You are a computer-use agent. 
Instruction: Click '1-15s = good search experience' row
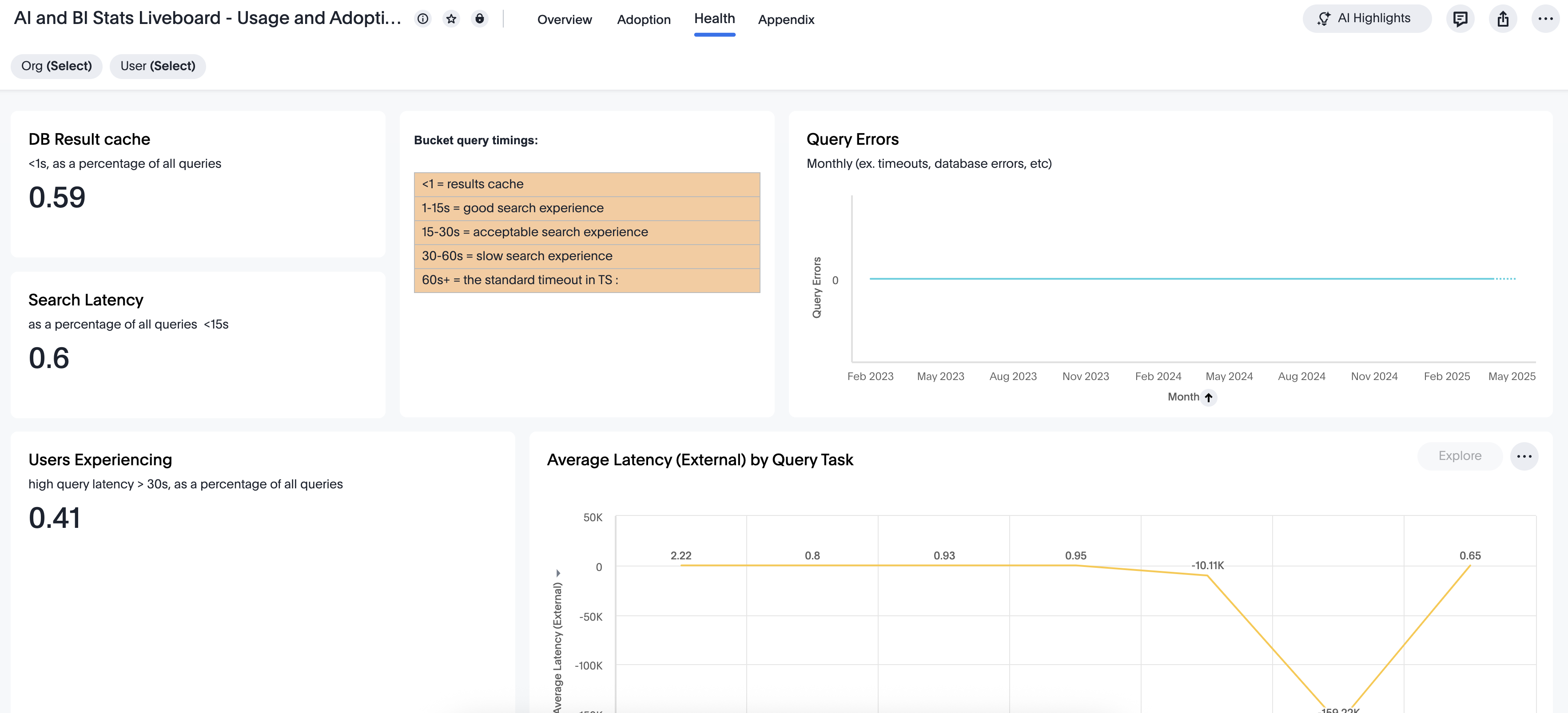coord(587,208)
